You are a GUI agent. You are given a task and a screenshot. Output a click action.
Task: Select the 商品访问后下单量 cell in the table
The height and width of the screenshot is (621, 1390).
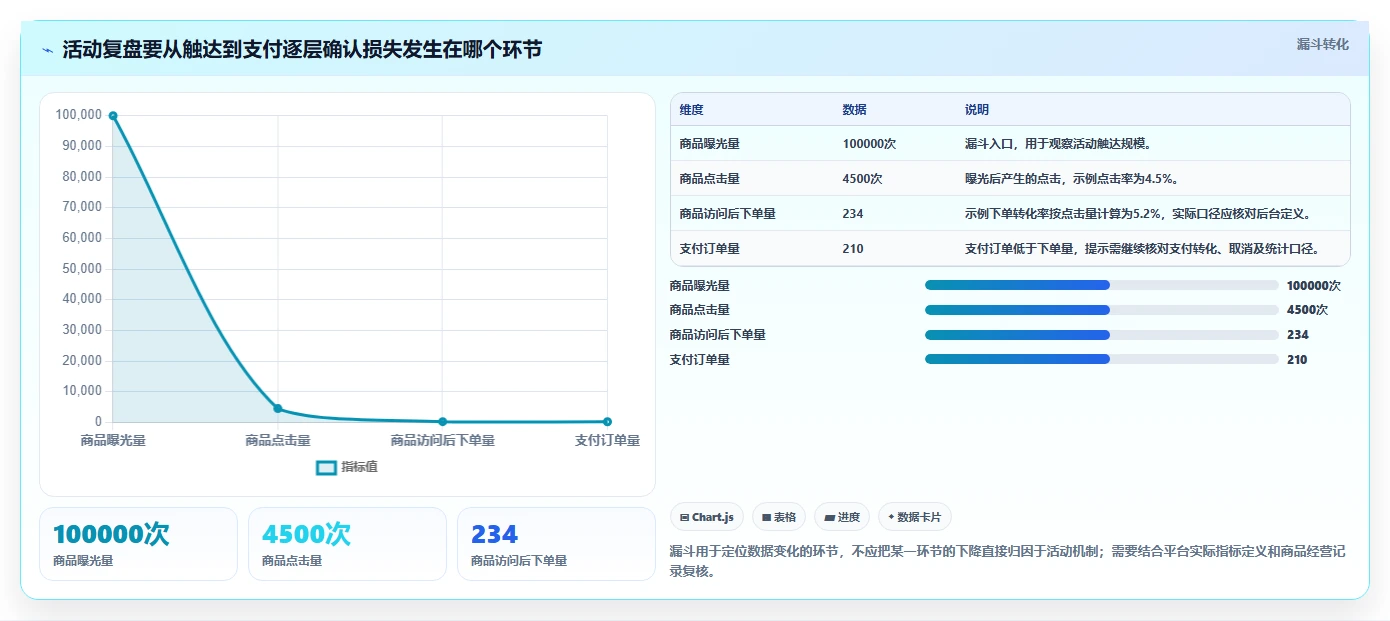[727, 214]
